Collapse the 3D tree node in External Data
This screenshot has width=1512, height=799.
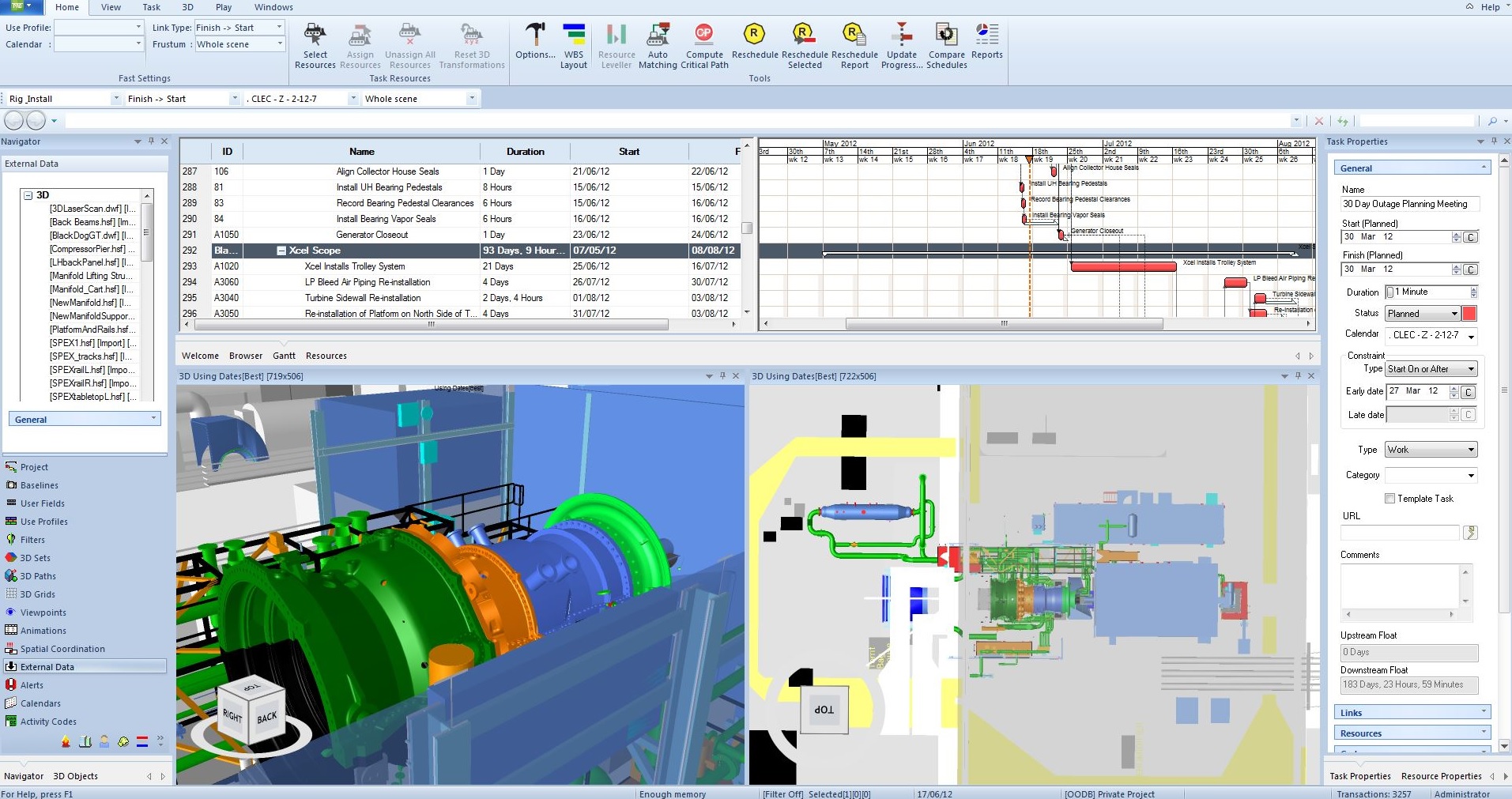point(28,195)
